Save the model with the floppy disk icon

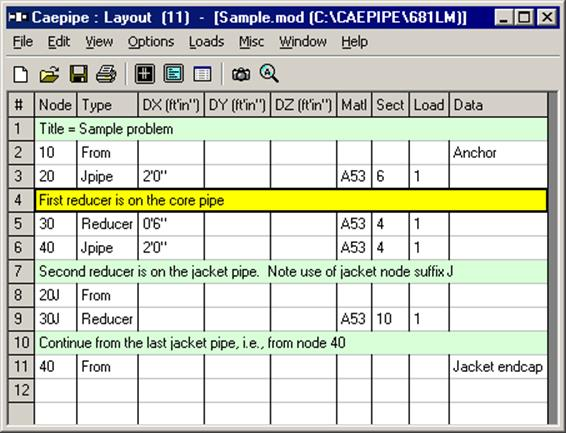pyautogui.click(x=78, y=74)
